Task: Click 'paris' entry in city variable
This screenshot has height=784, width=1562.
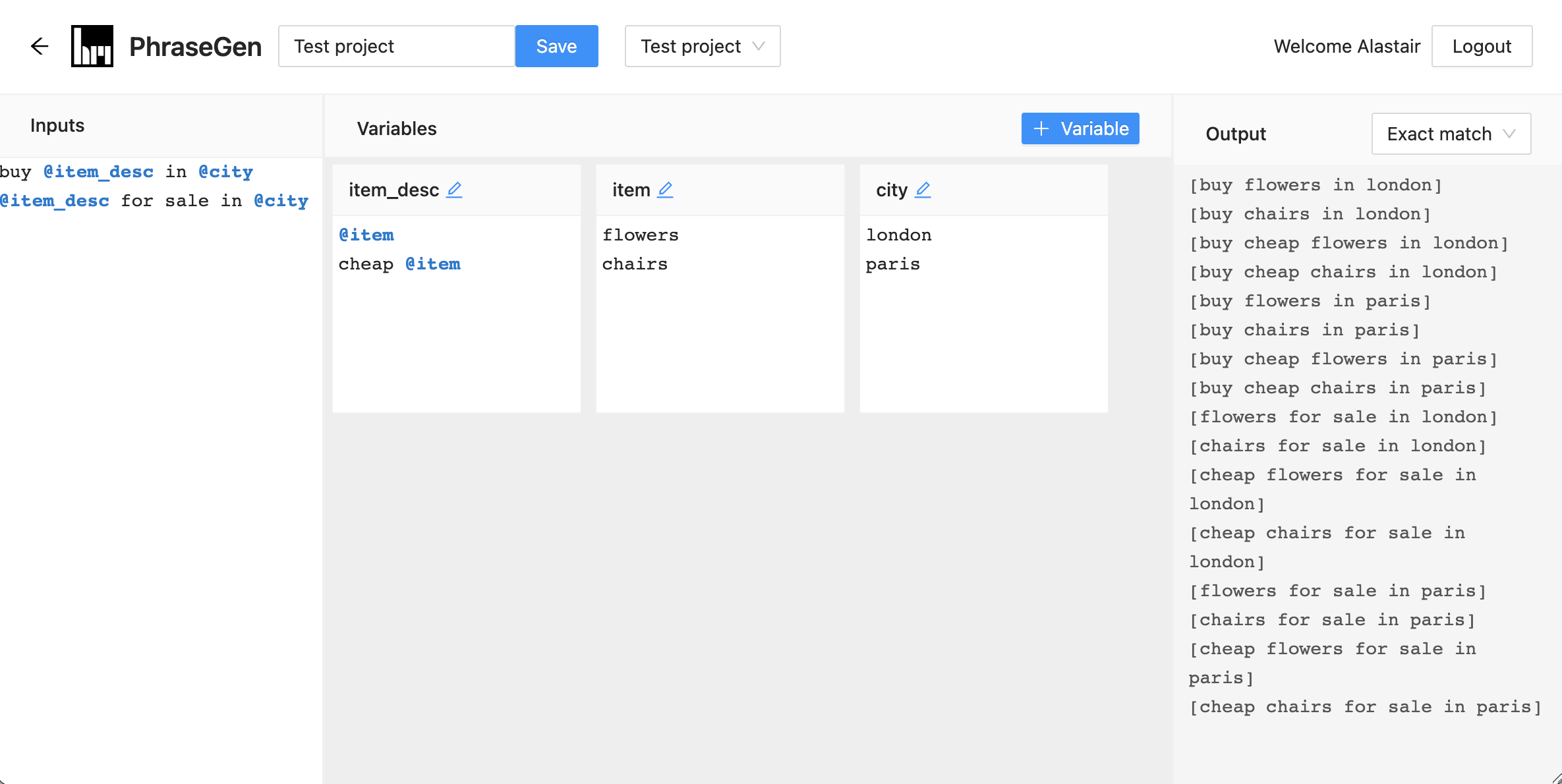Action: click(x=892, y=264)
